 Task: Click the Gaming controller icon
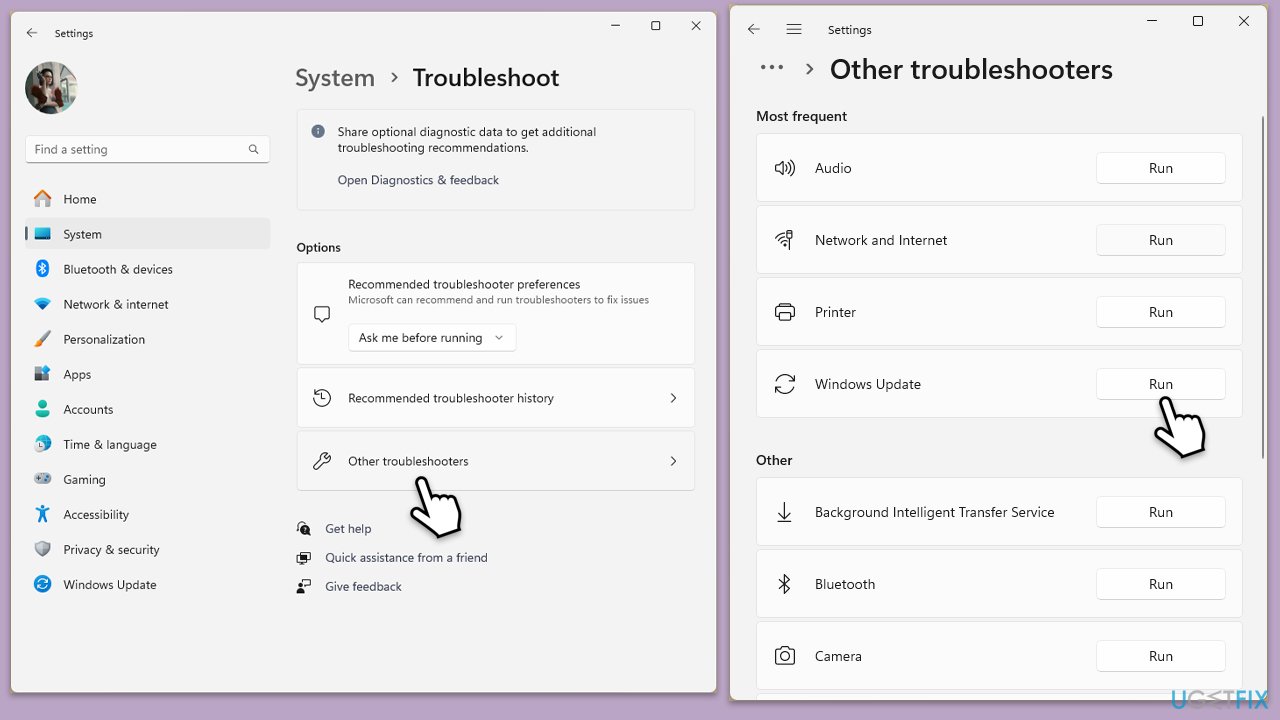point(42,479)
